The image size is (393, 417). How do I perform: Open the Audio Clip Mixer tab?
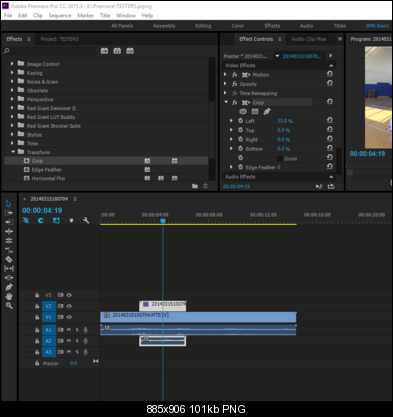pos(309,39)
